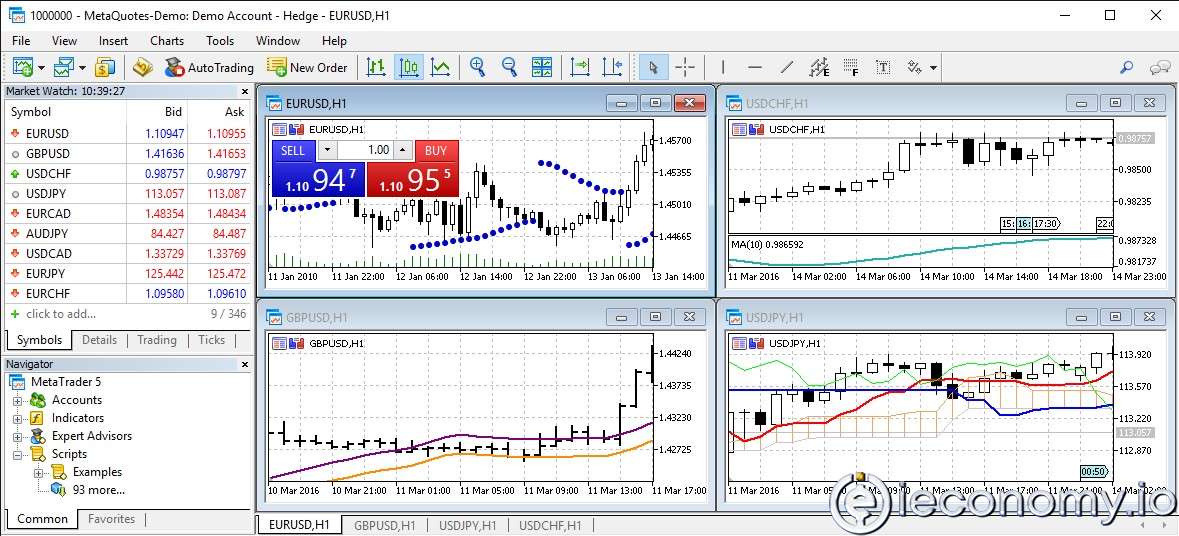Pick the trendline drawing tool

click(x=787, y=67)
